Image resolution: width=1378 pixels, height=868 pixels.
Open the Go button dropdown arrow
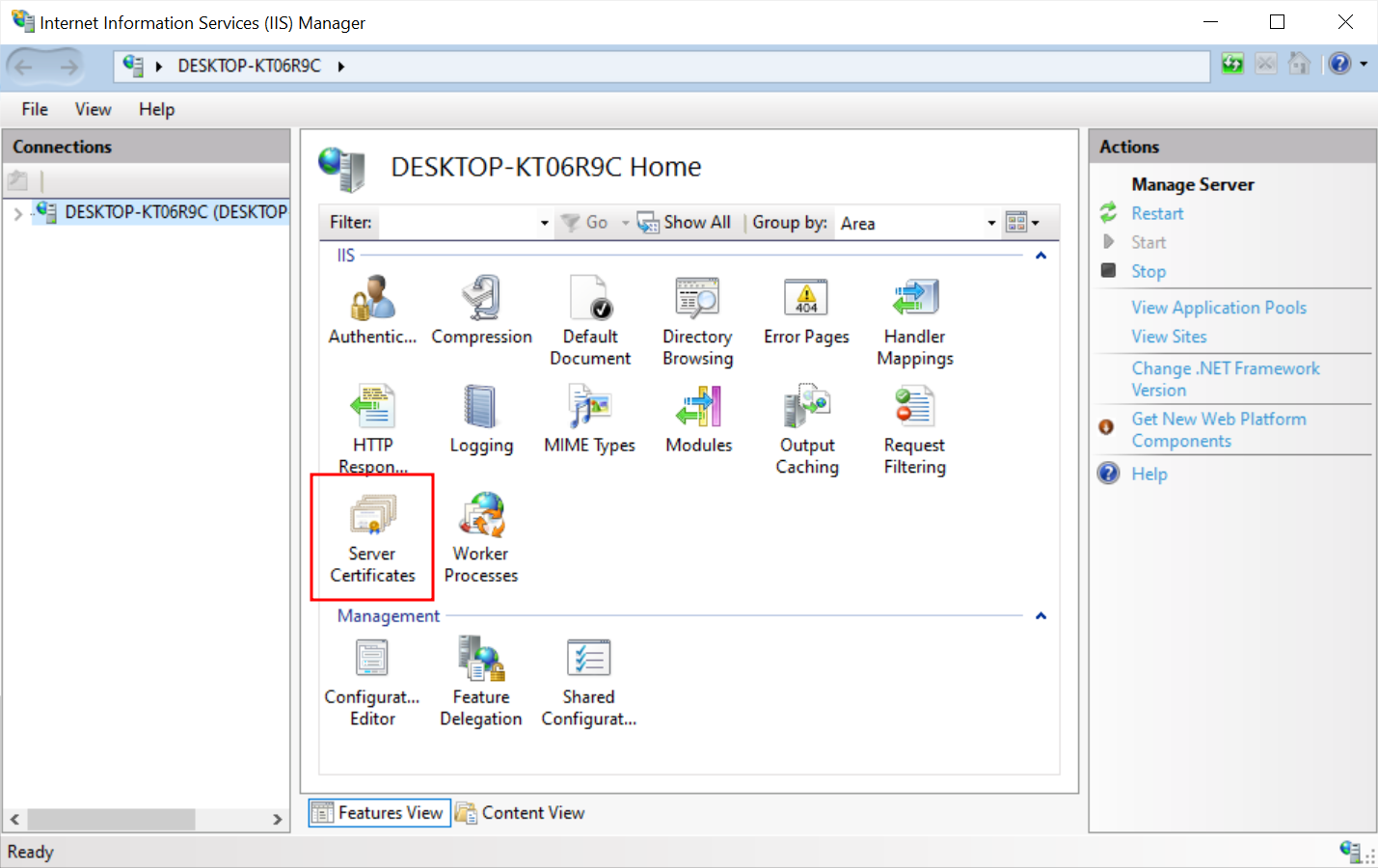pyautogui.click(x=625, y=223)
